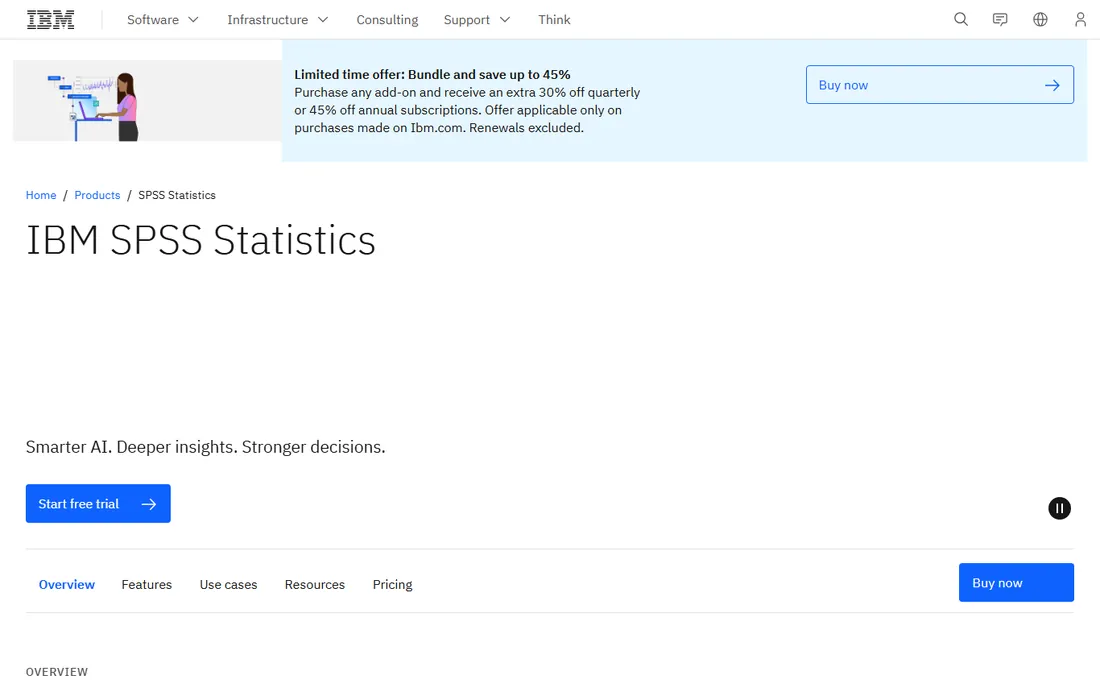Go to Products breadcrumb link
This screenshot has height=688, width=1100.
[x=98, y=195]
